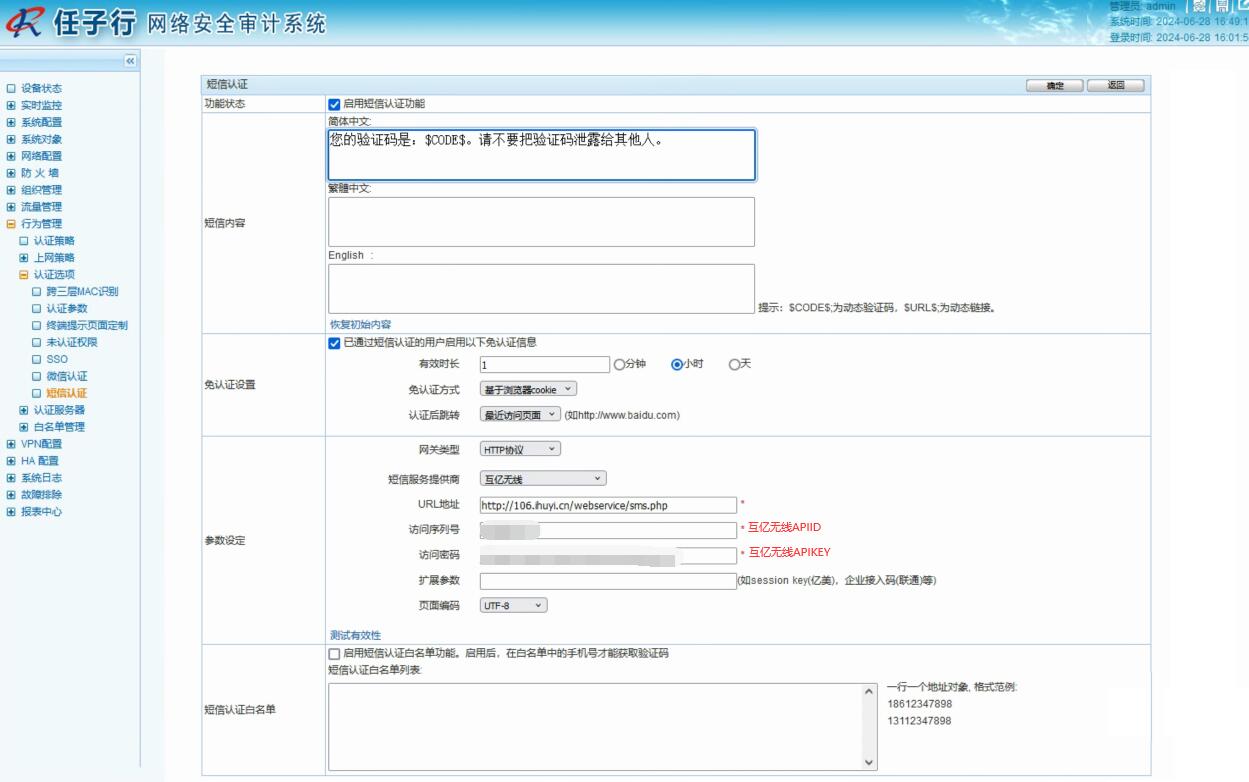Open the 网关类型 dropdown

(x=520, y=450)
